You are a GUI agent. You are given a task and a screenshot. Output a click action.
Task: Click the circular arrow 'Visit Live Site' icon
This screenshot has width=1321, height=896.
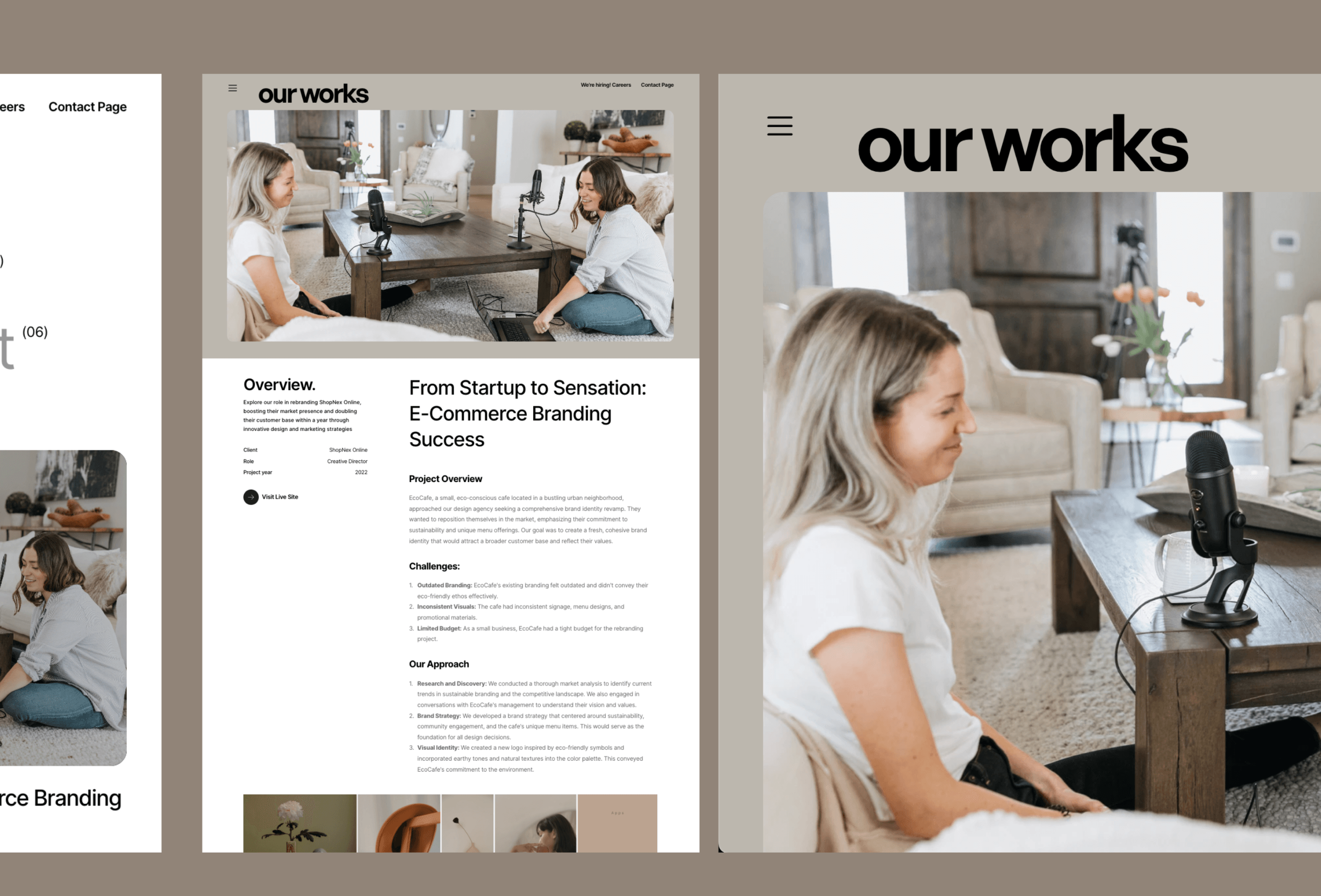[x=248, y=496]
